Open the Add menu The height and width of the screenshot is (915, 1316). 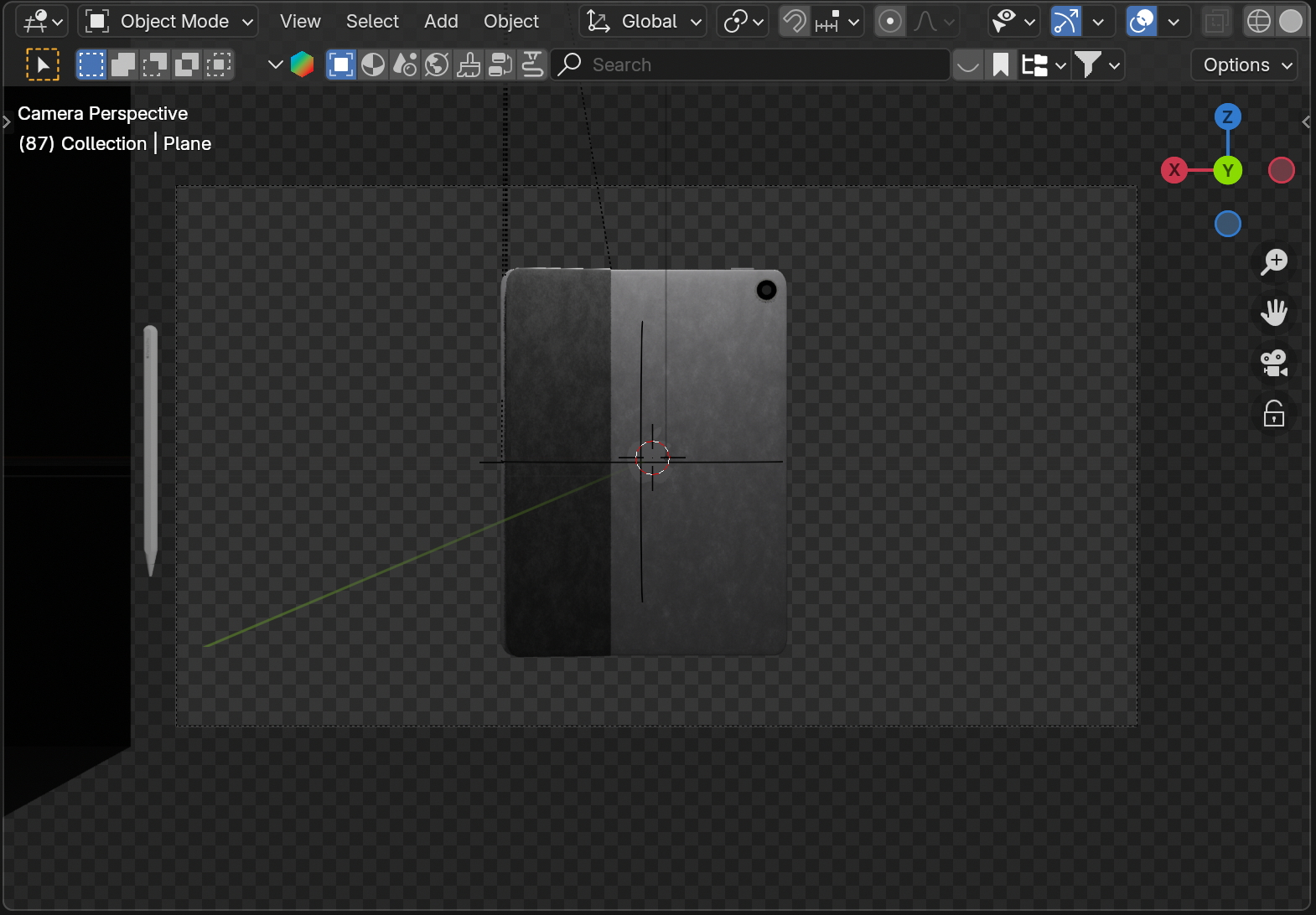click(441, 22)
